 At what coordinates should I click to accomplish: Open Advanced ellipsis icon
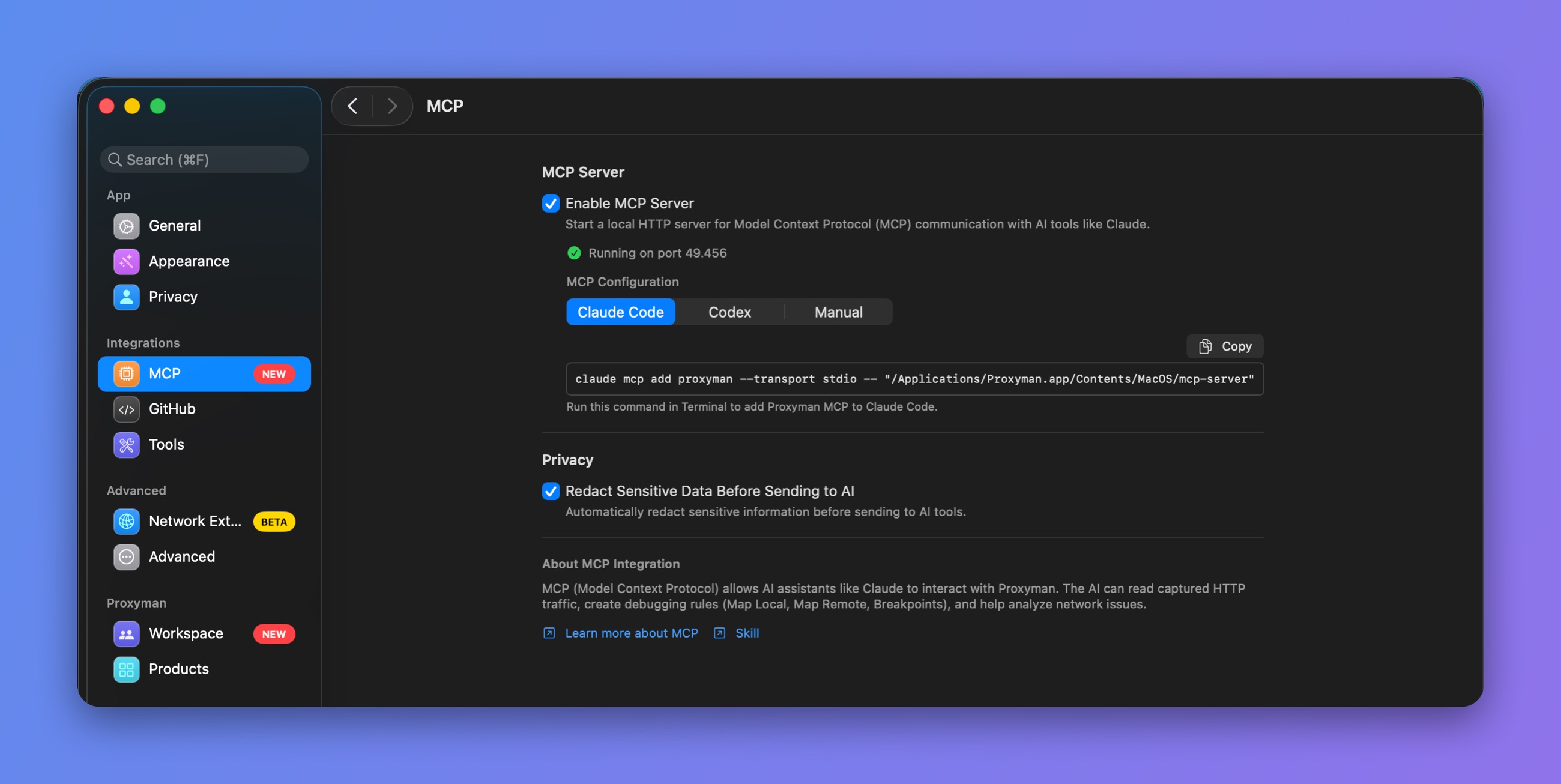(126, 557)
